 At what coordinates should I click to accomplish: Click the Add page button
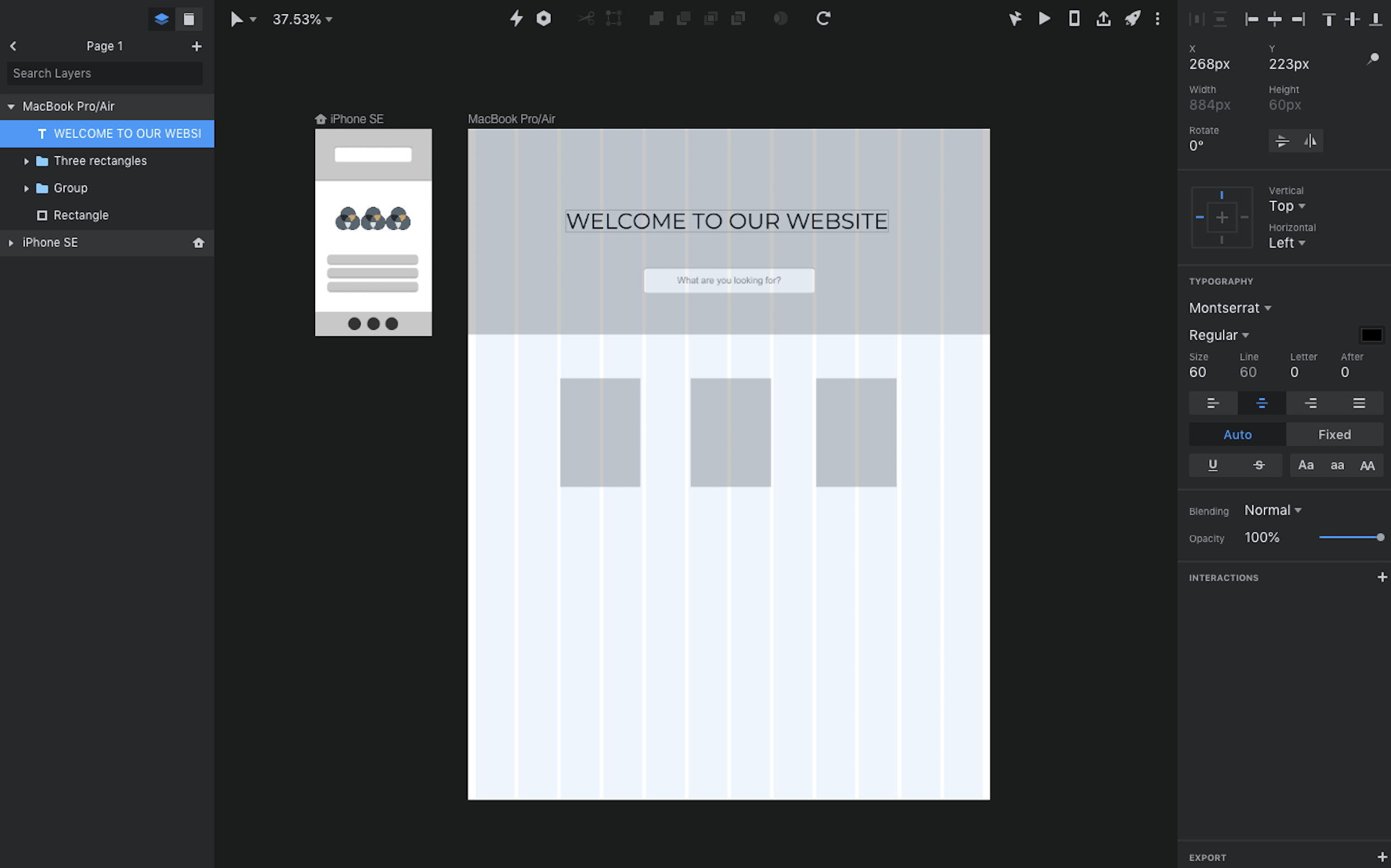196,46
